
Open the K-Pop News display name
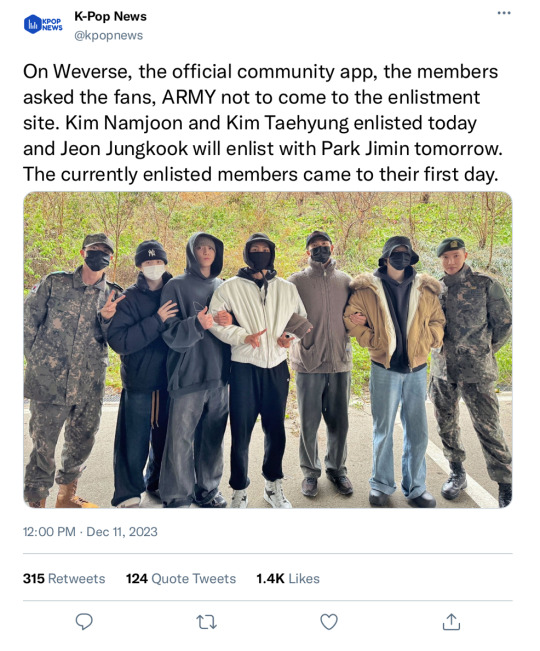(110, 16)
